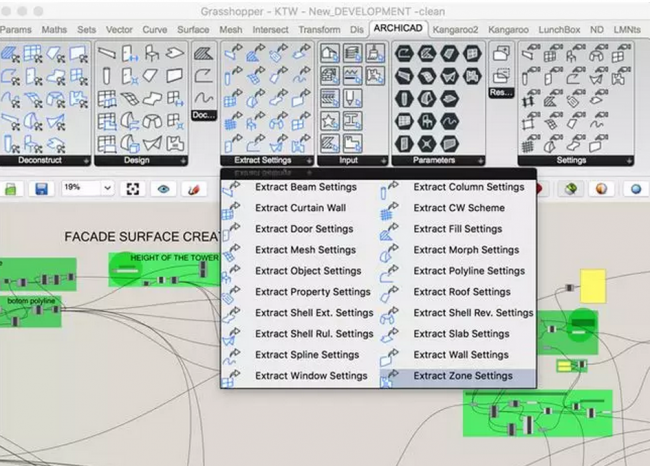Click the yellow panel component on canvas
The height and width of the screenshot is (466, 650).
593,284
